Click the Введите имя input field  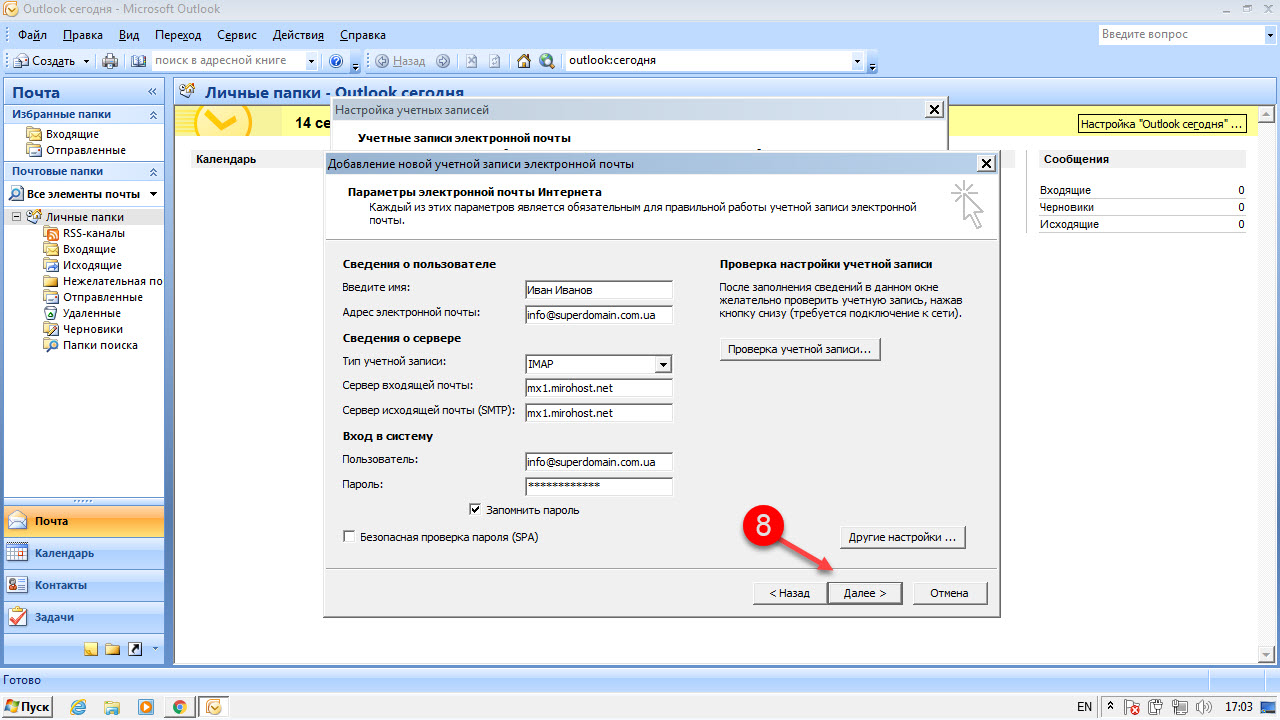599,290
